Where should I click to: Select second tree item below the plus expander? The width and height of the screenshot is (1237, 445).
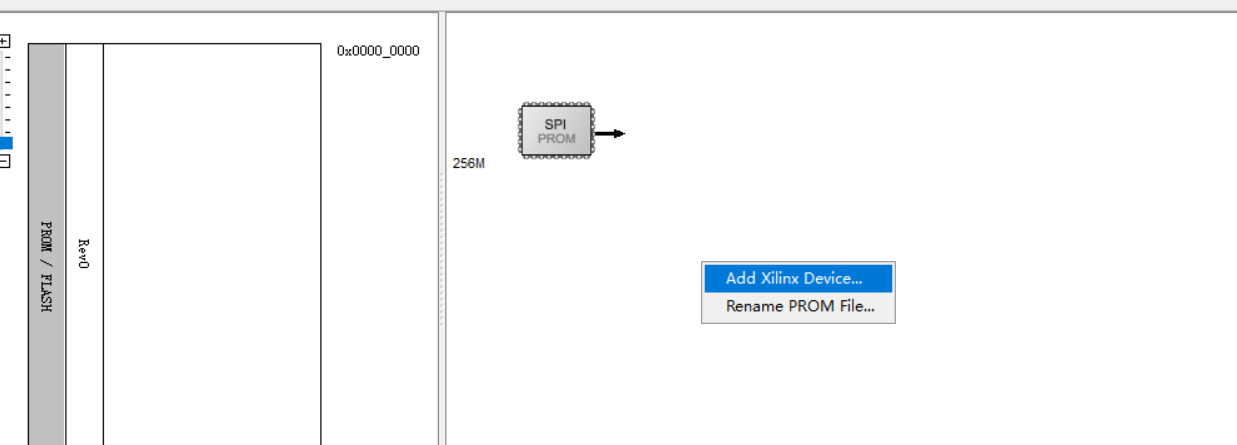pos(7,70)
